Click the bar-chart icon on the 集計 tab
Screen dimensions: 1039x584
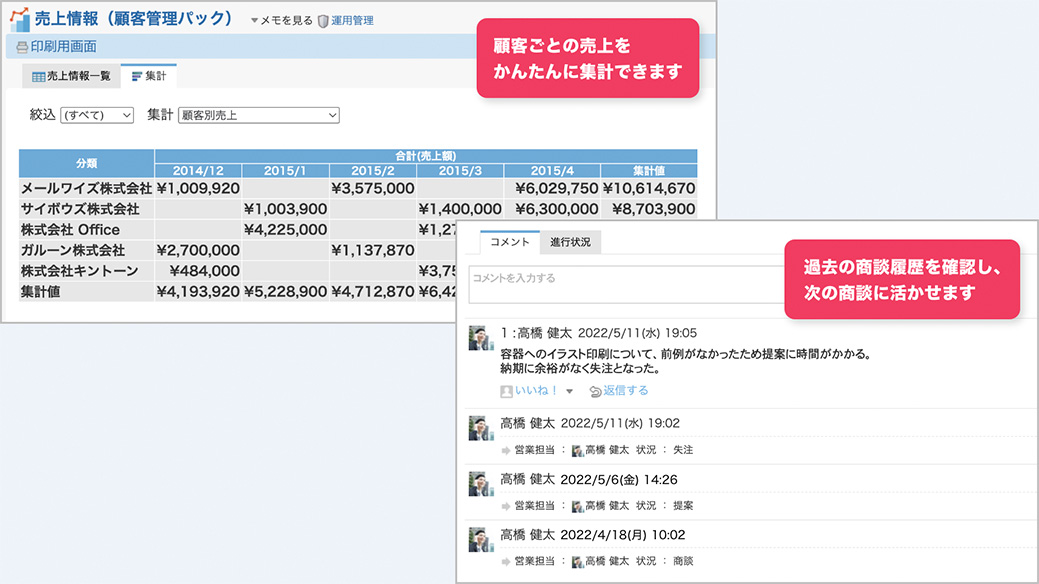click(137, 74)
